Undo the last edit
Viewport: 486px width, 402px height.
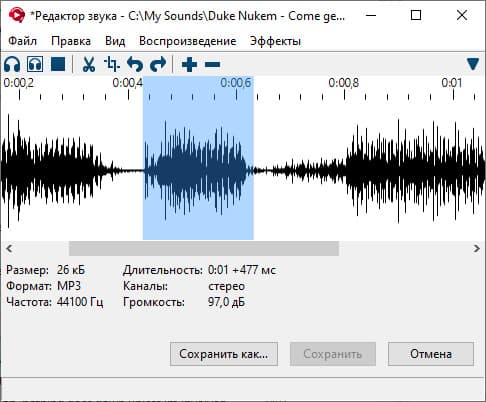click(135, 64)
